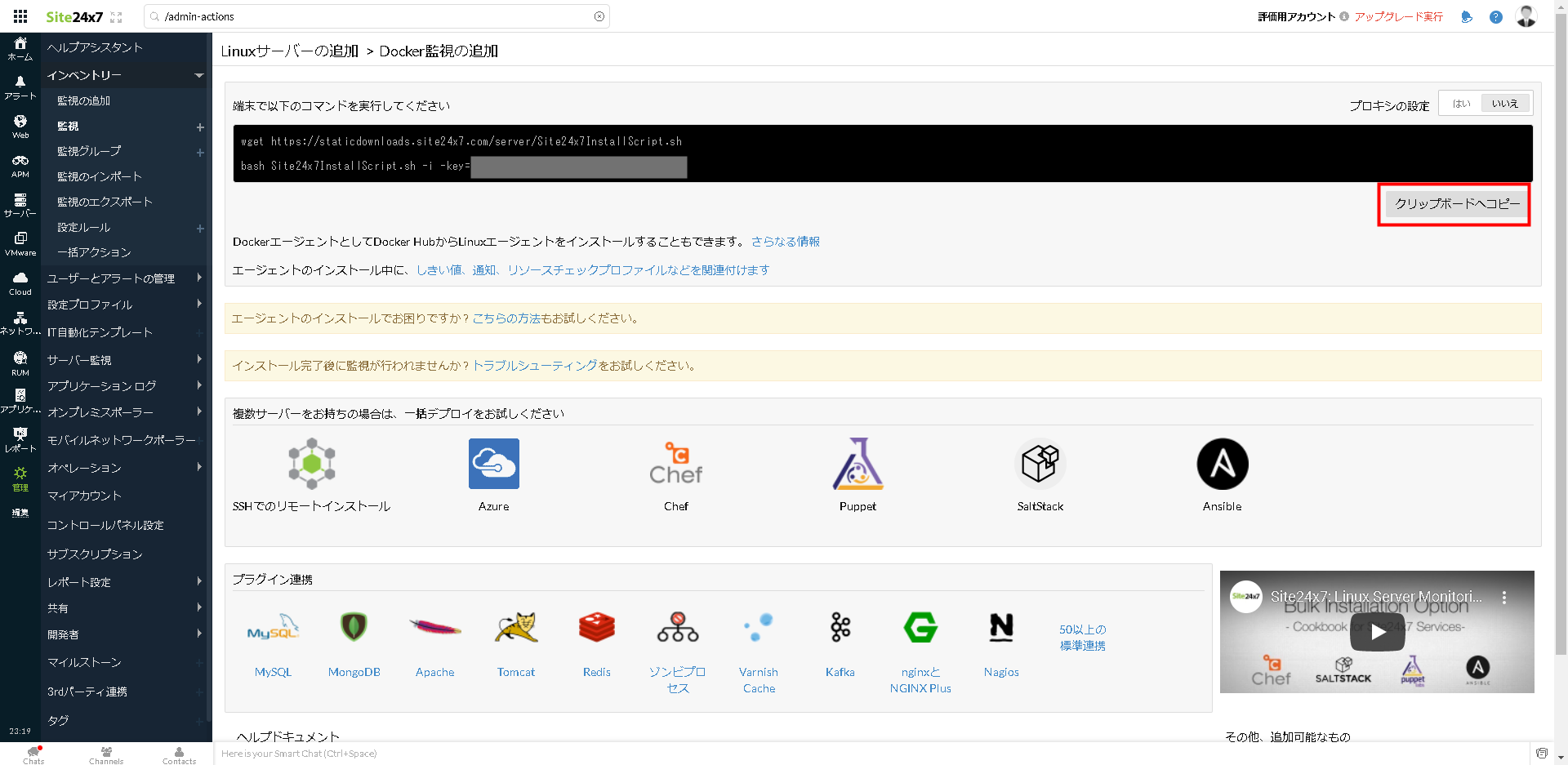Open the Channels tab at bottom
1568x765 pixels.
click(106, 754)
